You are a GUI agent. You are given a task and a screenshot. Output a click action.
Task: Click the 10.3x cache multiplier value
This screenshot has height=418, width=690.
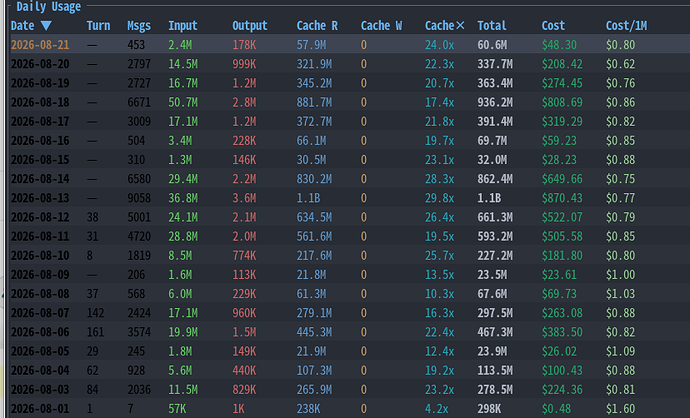pyautogui.click(x=439, y=293)
